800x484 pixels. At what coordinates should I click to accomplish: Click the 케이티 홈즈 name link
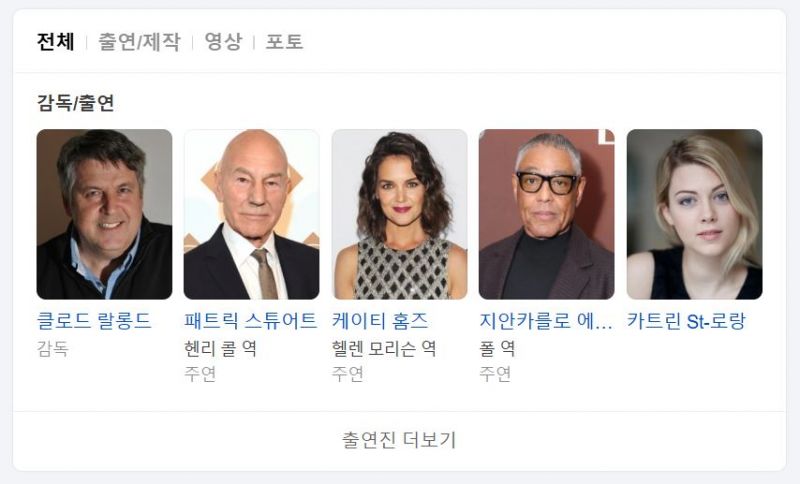coord(380,321)
